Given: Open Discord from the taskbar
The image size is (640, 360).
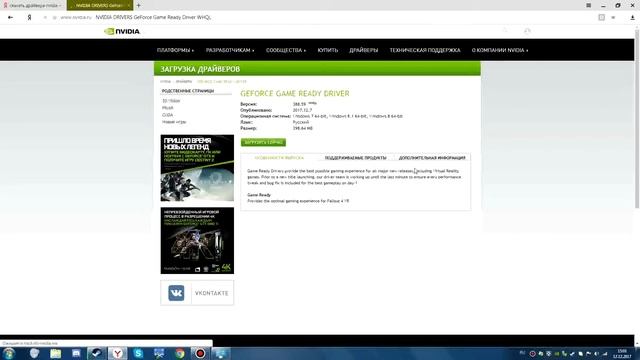Looking at the screenshot, I should [x=76, y=353].
